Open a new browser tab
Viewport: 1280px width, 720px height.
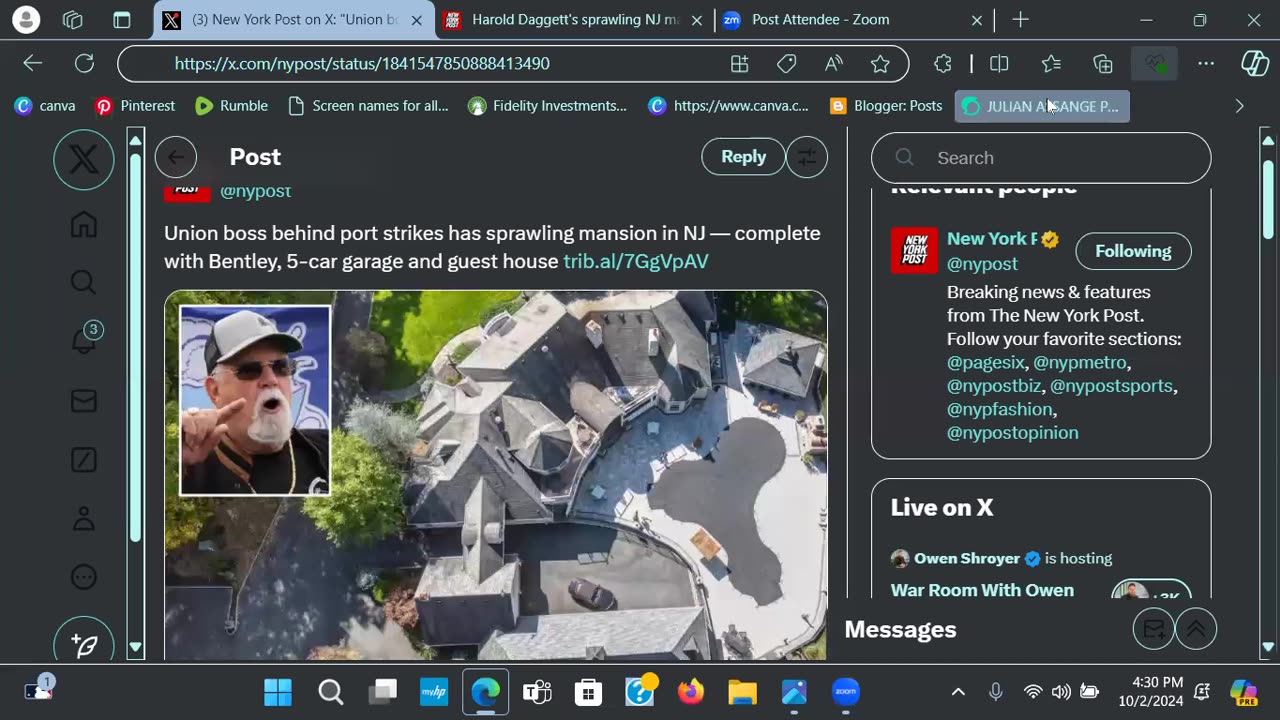point(1020,20)
